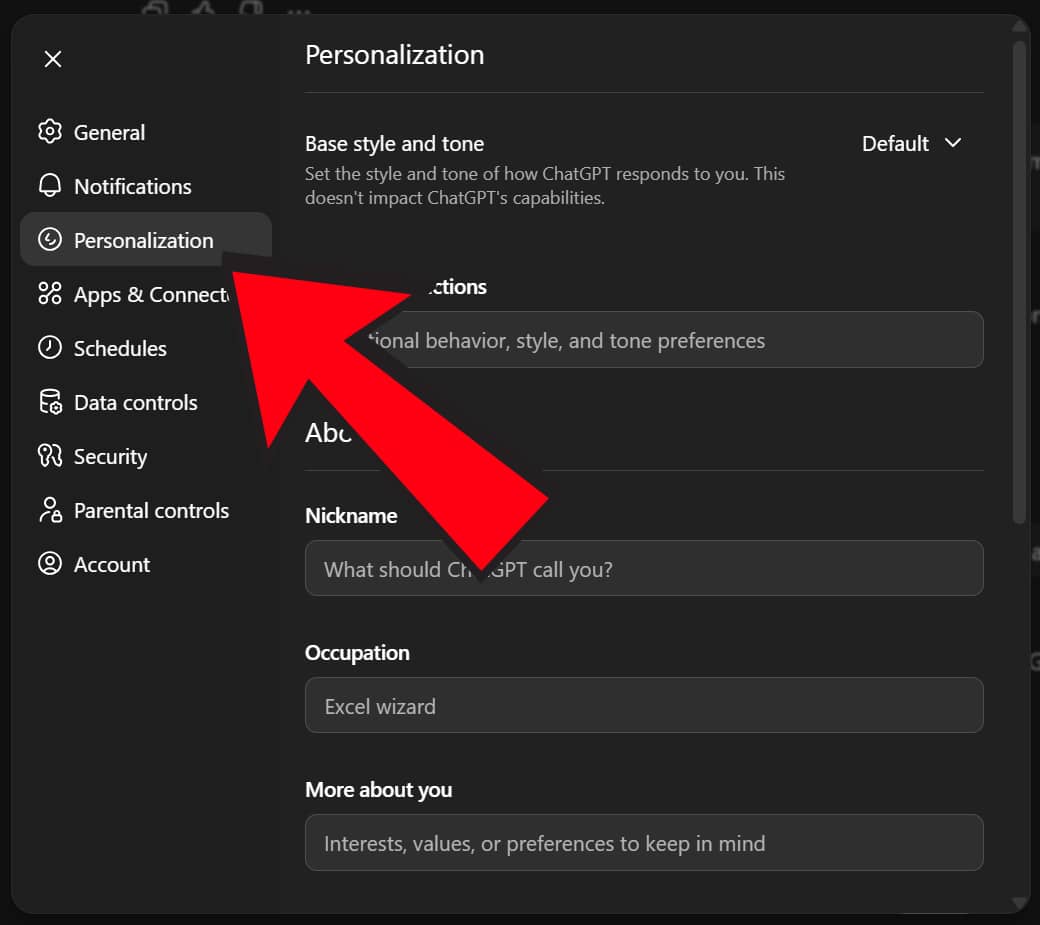
Task: Click the Account profile icon
Action: click(50, 564)
